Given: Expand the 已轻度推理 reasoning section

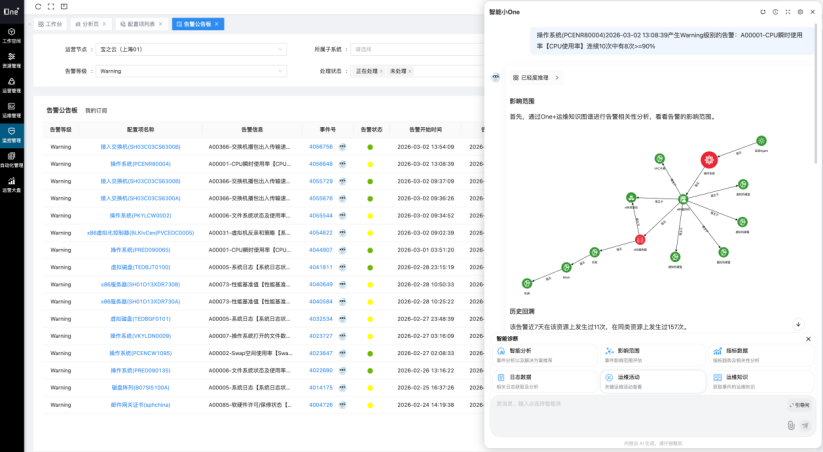Looking at the screenshot, I should tap(536, 78).
